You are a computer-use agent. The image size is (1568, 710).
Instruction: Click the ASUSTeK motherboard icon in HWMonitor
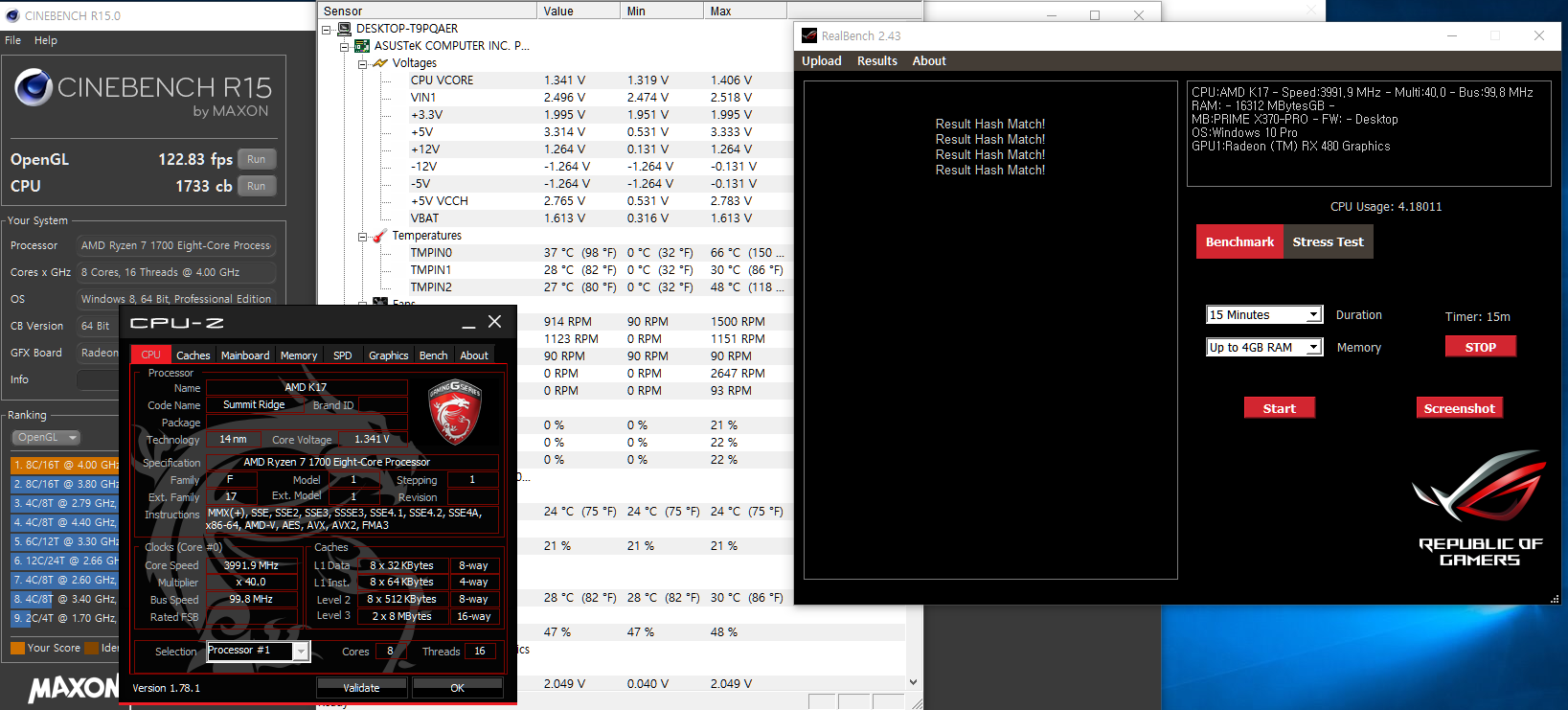click(362, 46)
